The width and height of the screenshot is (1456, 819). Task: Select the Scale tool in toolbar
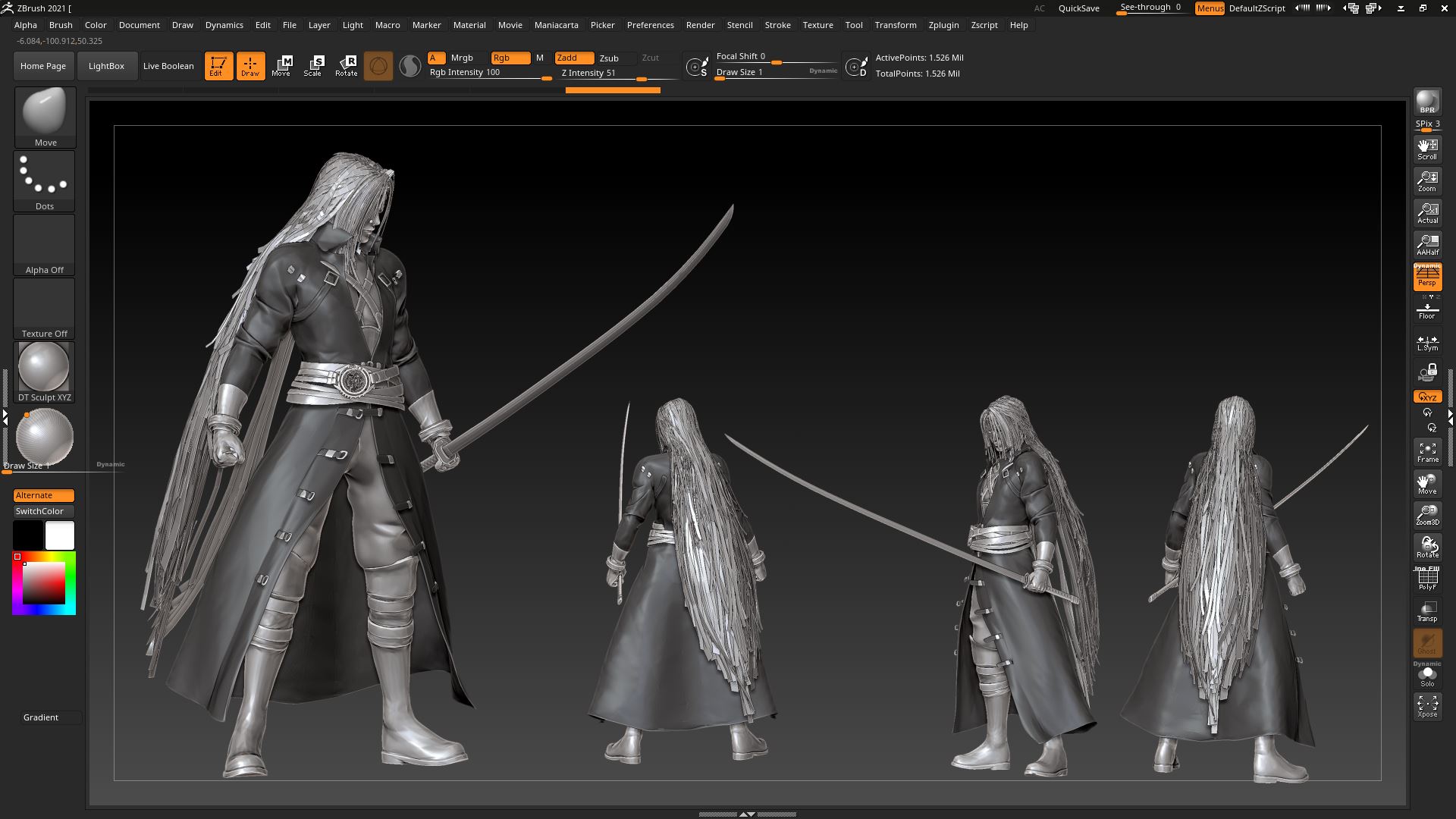coord(314,66)
